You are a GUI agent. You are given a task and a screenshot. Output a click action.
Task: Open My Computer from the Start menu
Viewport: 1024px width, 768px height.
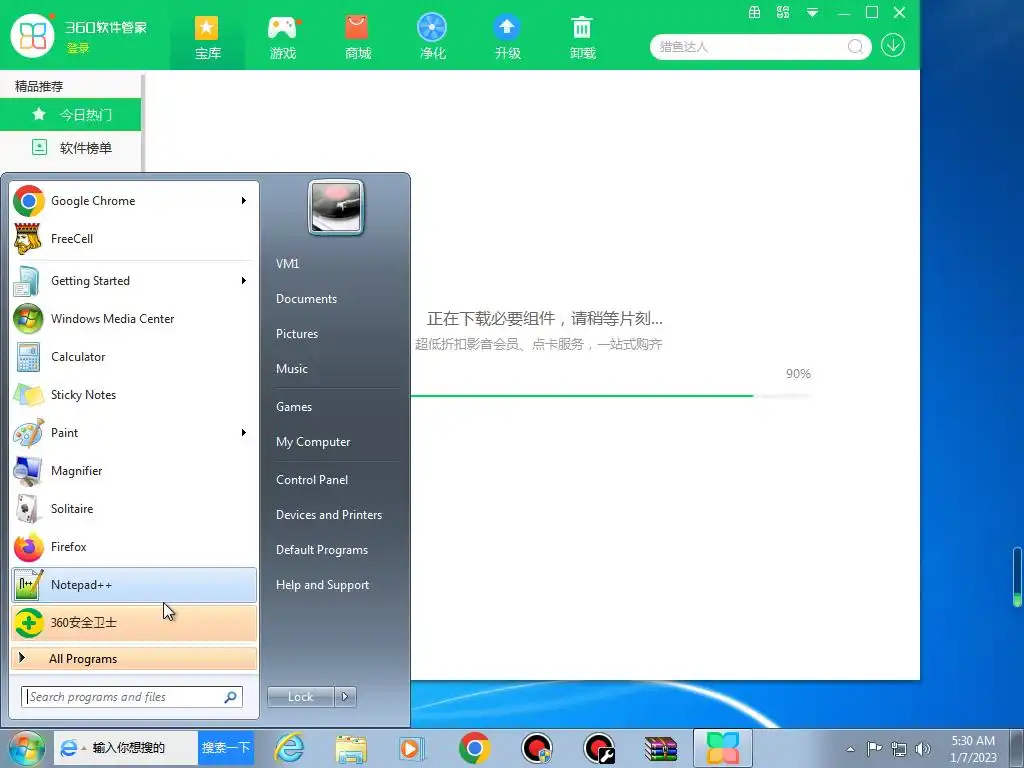[313, 441]
